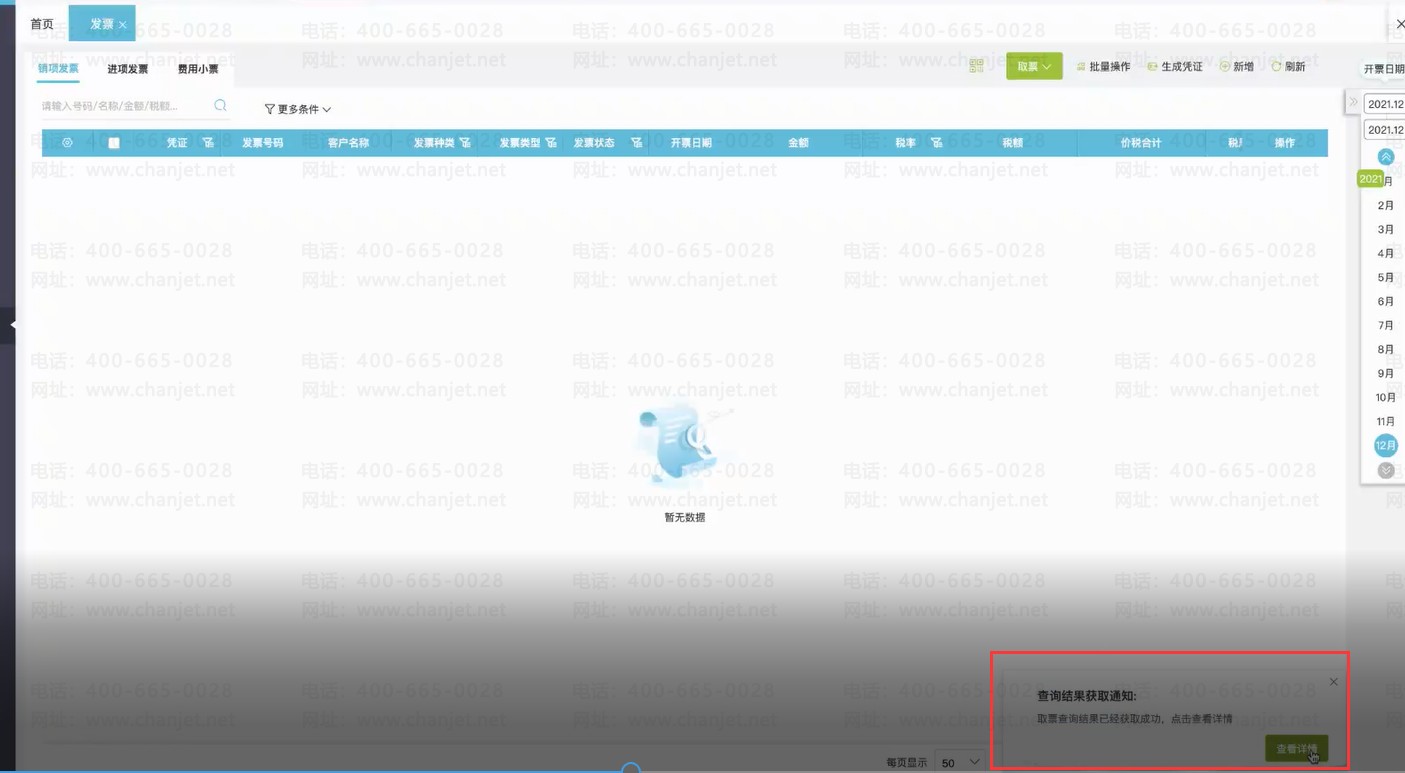The image size is (1405, 773).
Task: Click the 操作 column header
Action: (1284, 143)
